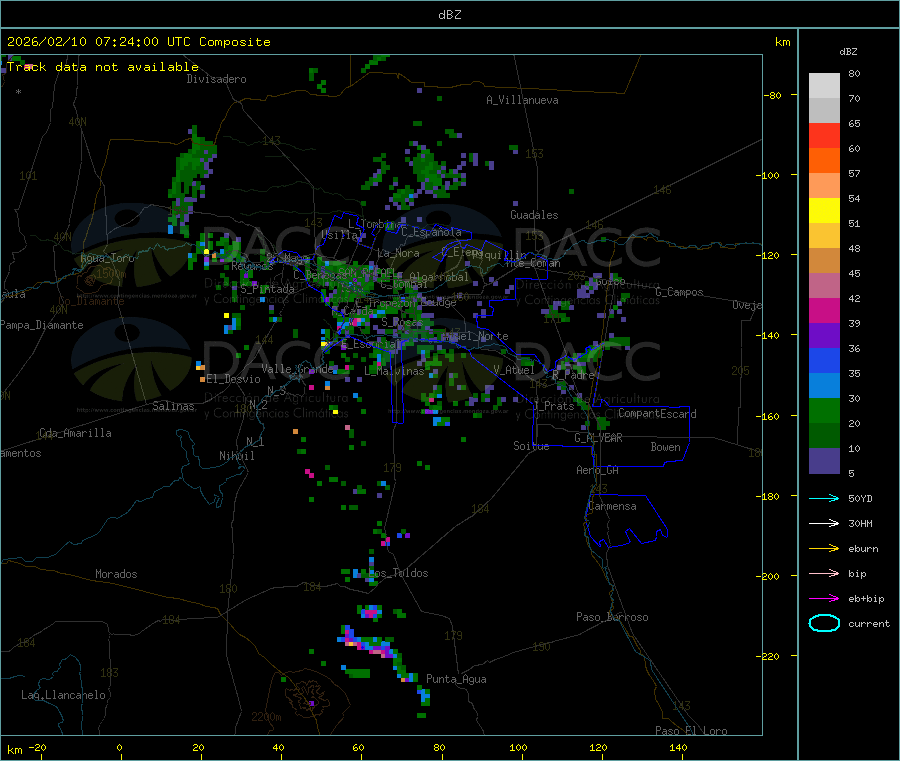Click the 'Track data not available' message
The height and width of the screenshot is (761, 900).
pos(103,67)
